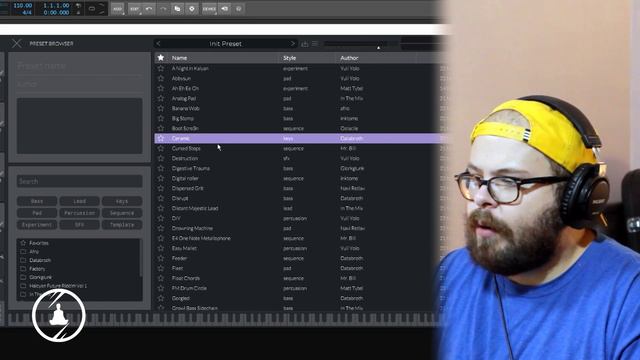640x360 pixels.
Task: Filter presets by SFX tag
Action: (80, 225)
